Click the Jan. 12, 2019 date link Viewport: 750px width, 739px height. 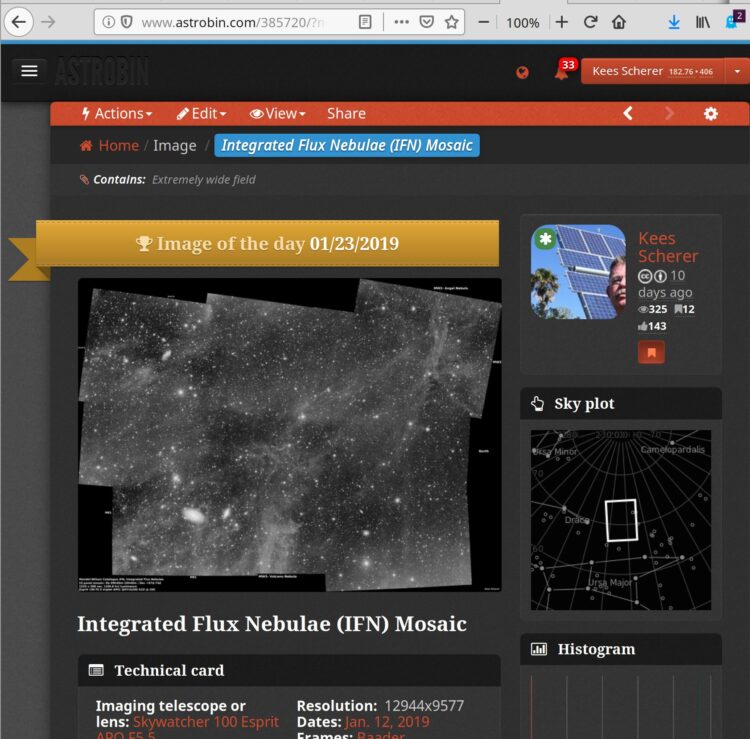tap(386, 722)
